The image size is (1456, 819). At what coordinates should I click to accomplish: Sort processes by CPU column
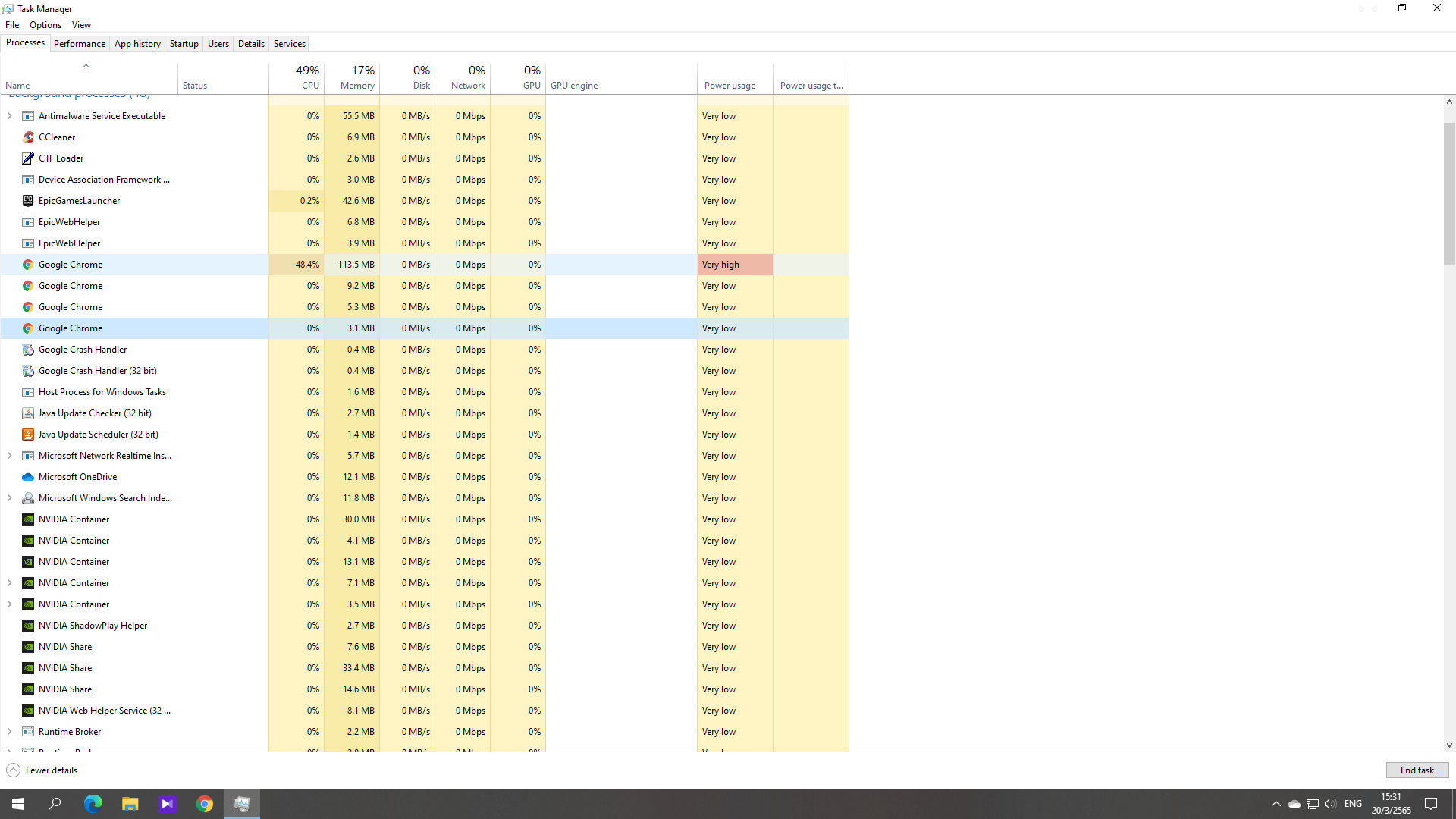297,78
